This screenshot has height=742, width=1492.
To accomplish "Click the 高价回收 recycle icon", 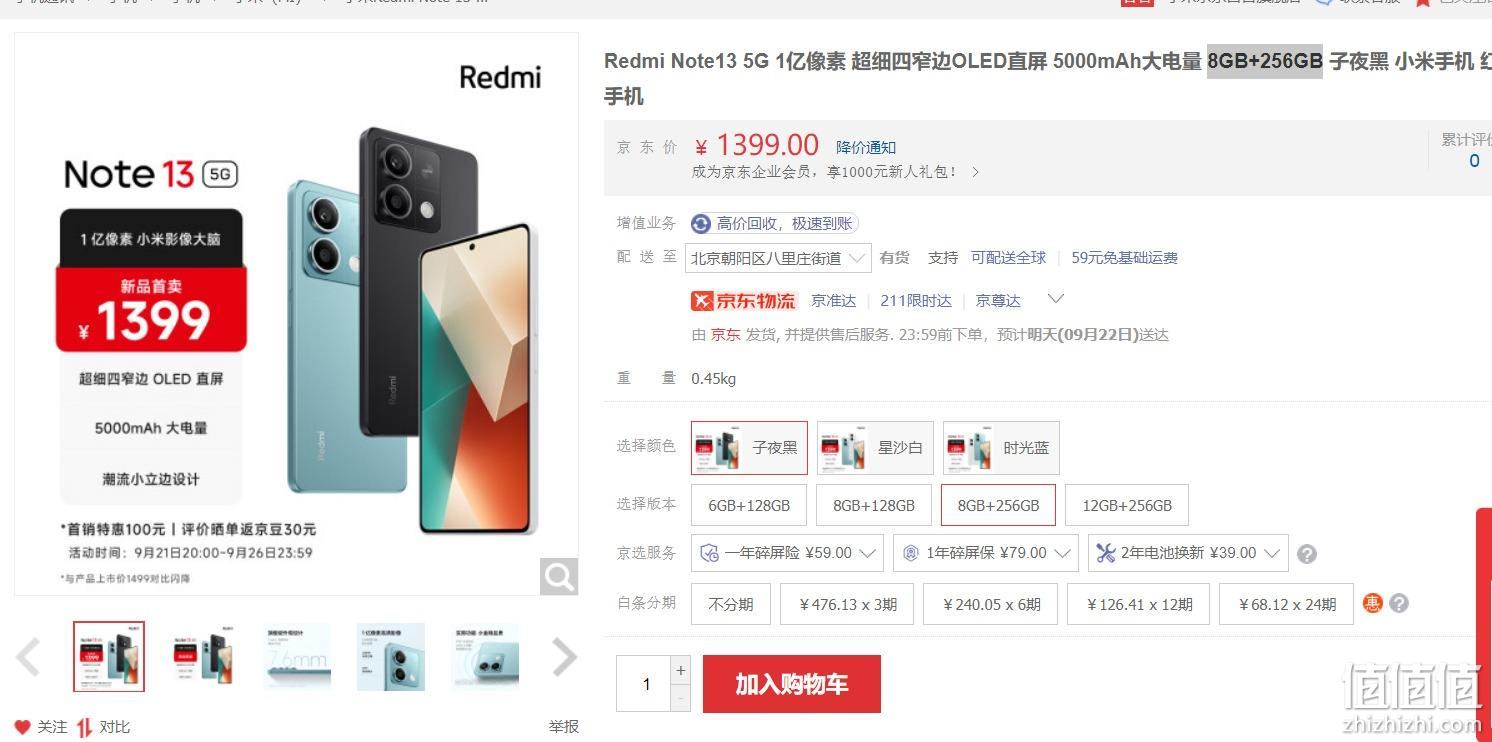I will (x=701, y=224).
